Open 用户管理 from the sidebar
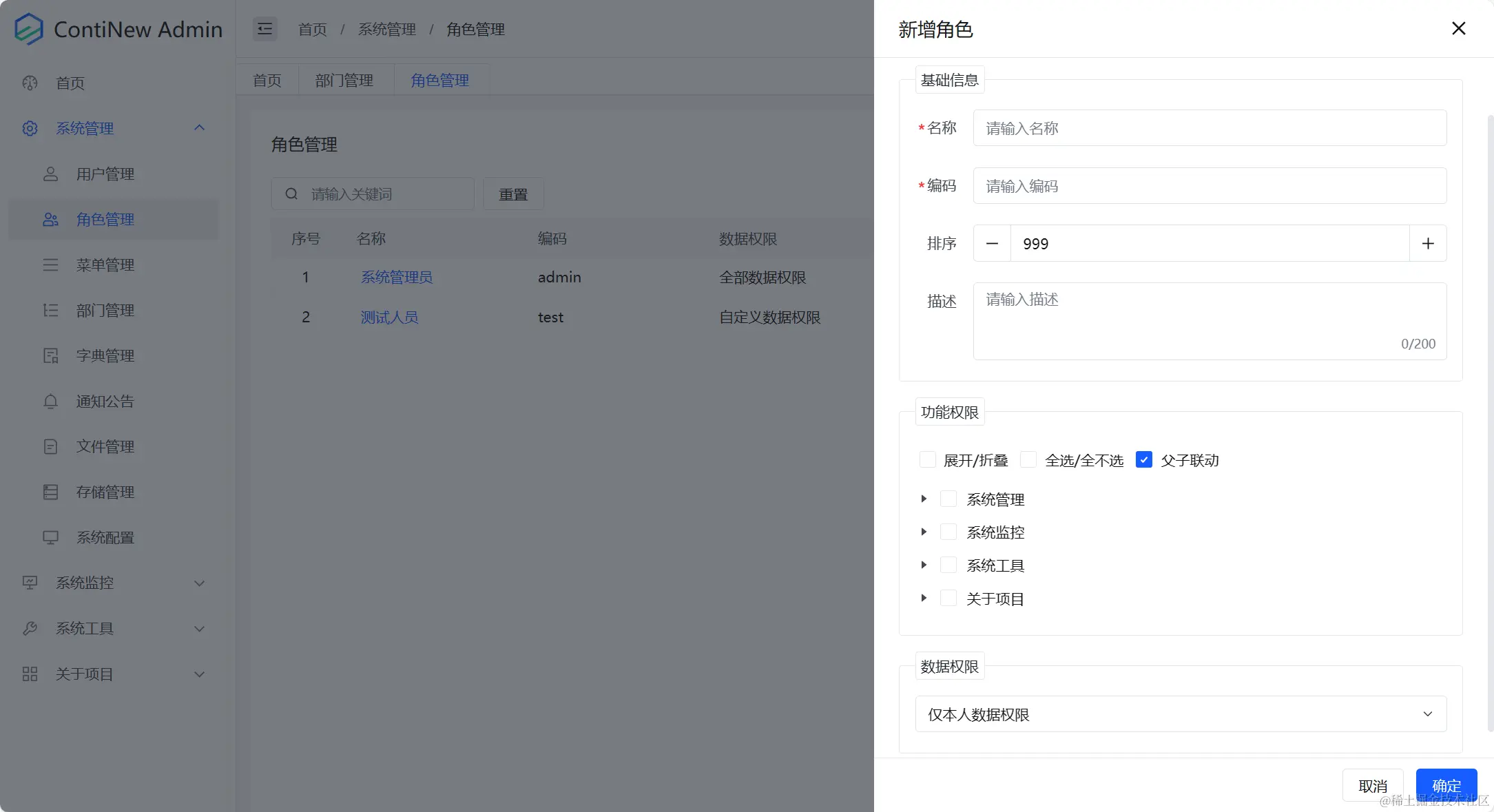 tap(105, 174)
